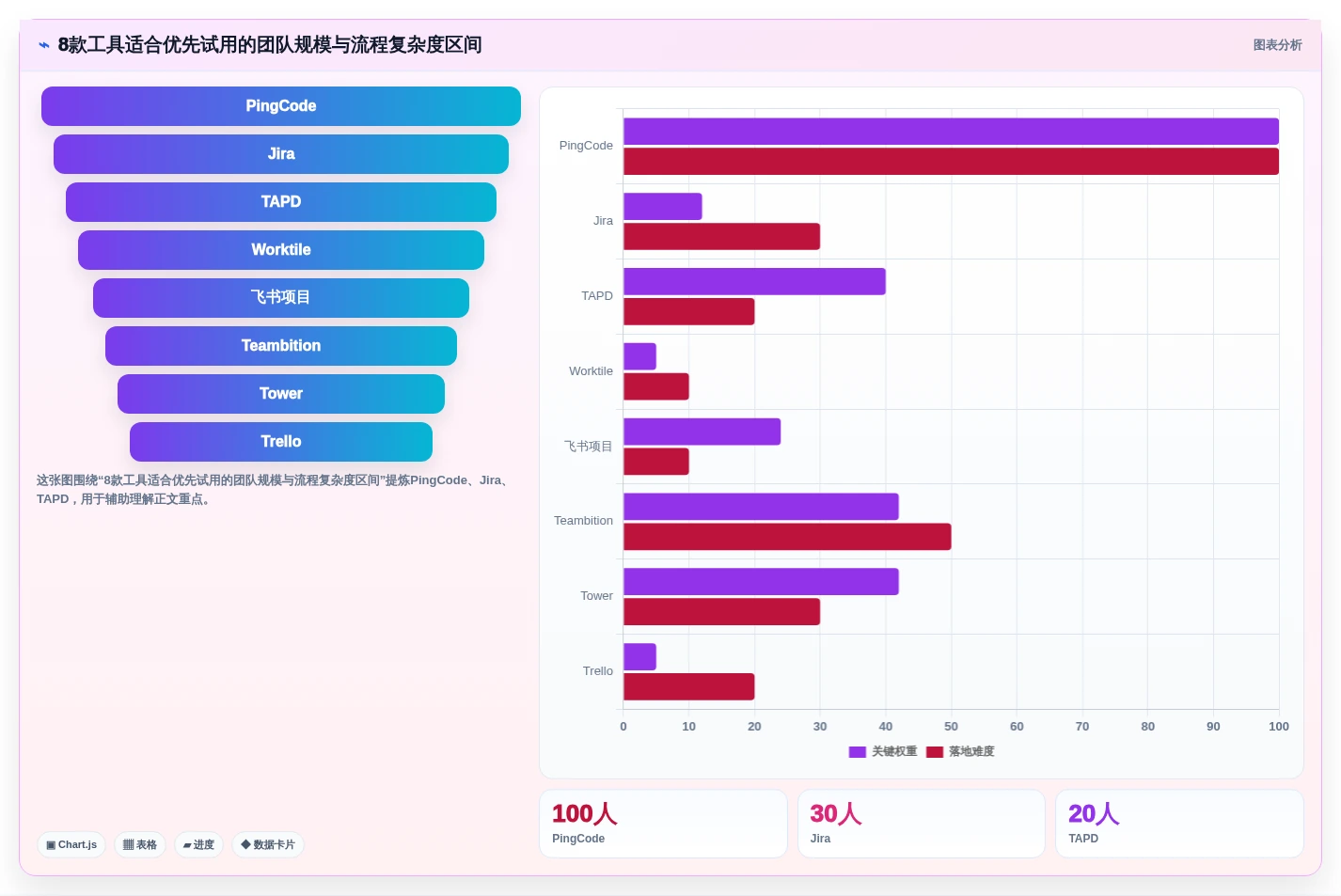This screenshot has width=1341, height=896.
Task: Click the Chart.js tag chip
Action: click(x=71, y=844)
